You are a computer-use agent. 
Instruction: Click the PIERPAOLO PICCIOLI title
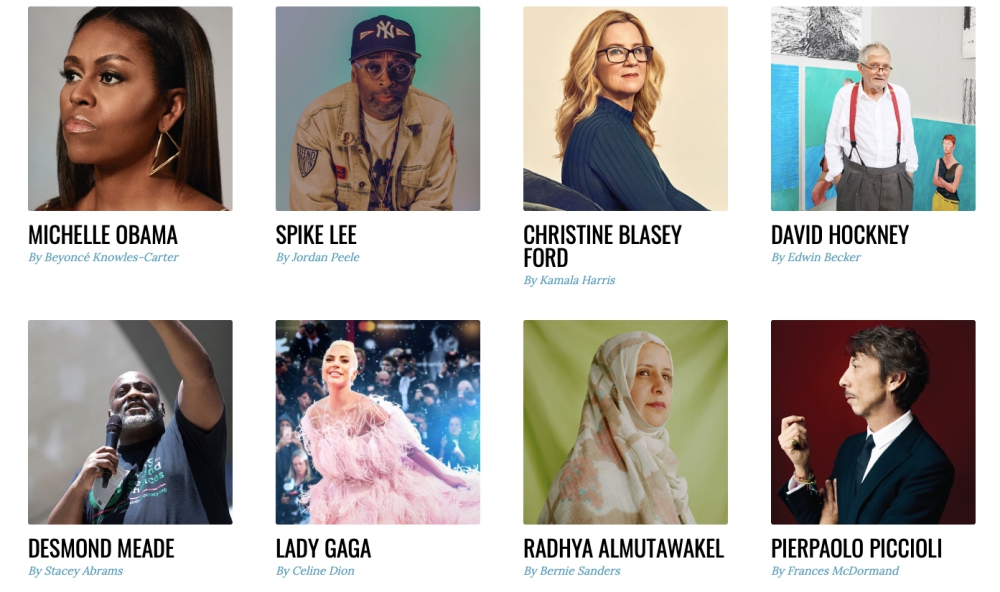point(857,549)
